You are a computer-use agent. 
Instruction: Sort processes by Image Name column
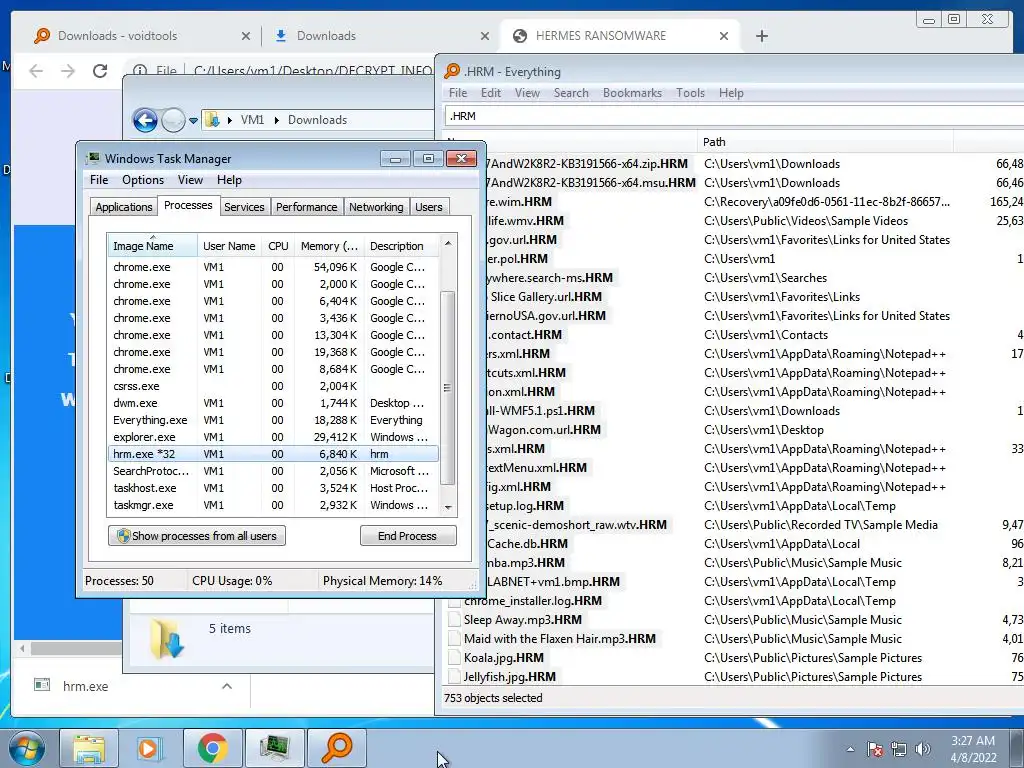point(152,246)
